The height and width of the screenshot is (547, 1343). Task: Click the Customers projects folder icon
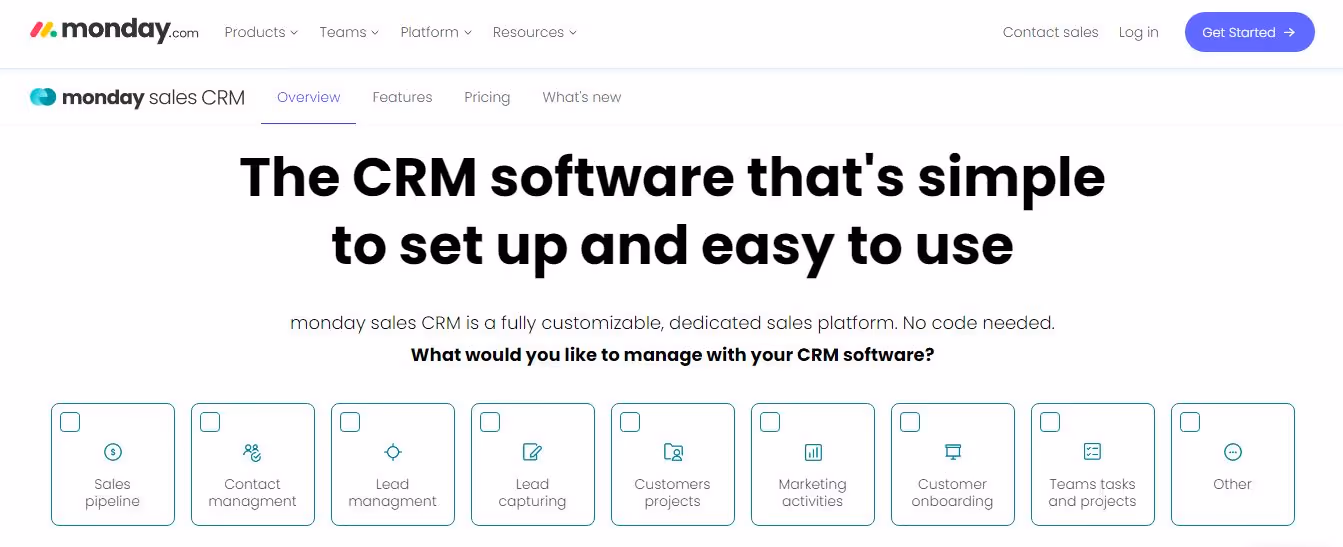click(x=673, y=452)
